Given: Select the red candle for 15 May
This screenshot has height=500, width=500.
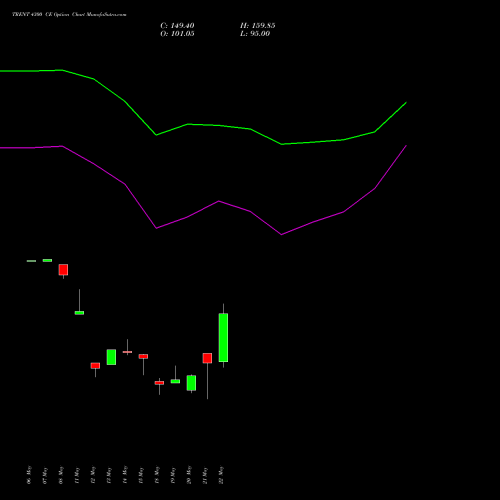Looking at the screenshot, I should click(x=143, y=356).
